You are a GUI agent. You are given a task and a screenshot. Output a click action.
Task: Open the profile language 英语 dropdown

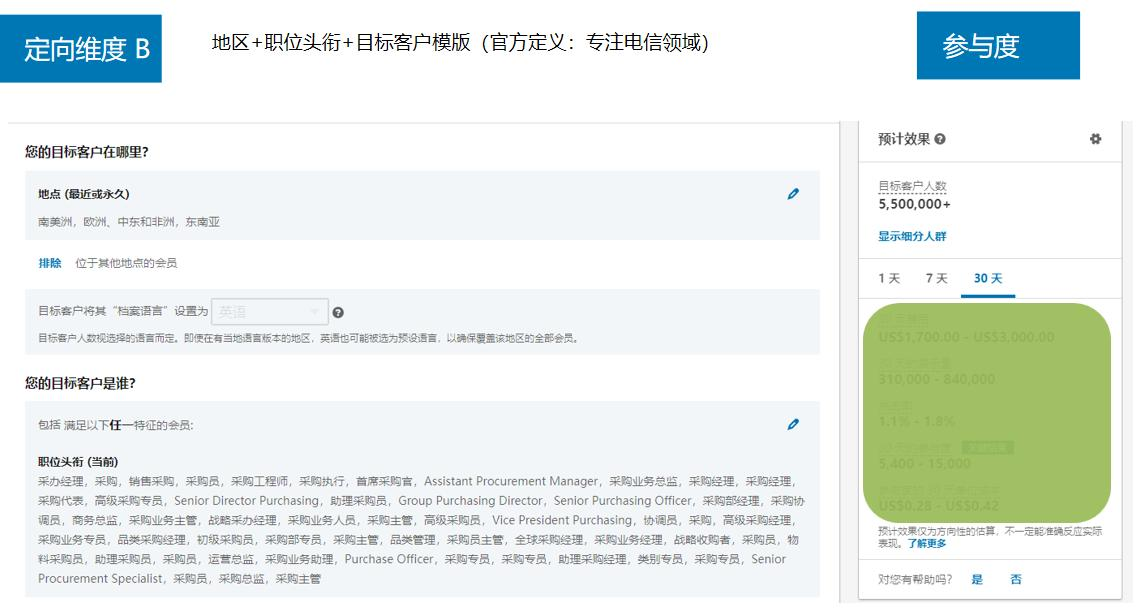270,312
